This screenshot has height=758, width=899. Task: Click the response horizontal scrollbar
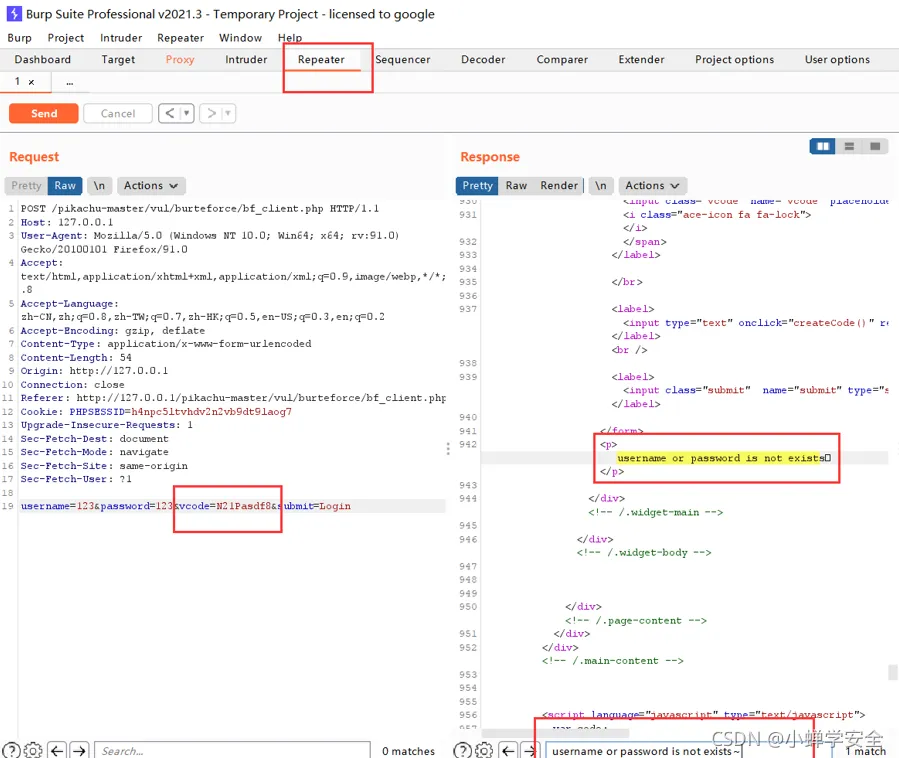[x=555, y=733]
